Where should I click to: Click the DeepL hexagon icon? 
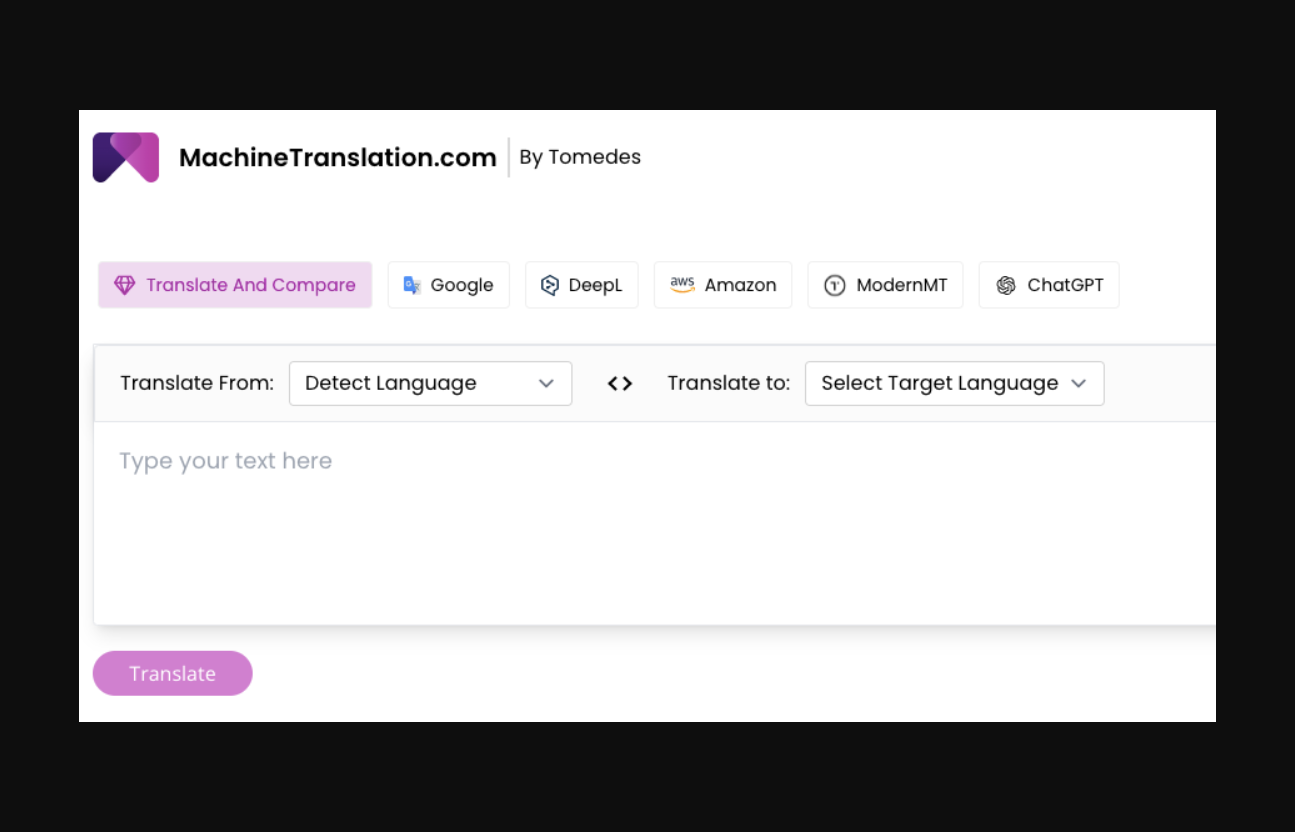(x=549, y=285)
